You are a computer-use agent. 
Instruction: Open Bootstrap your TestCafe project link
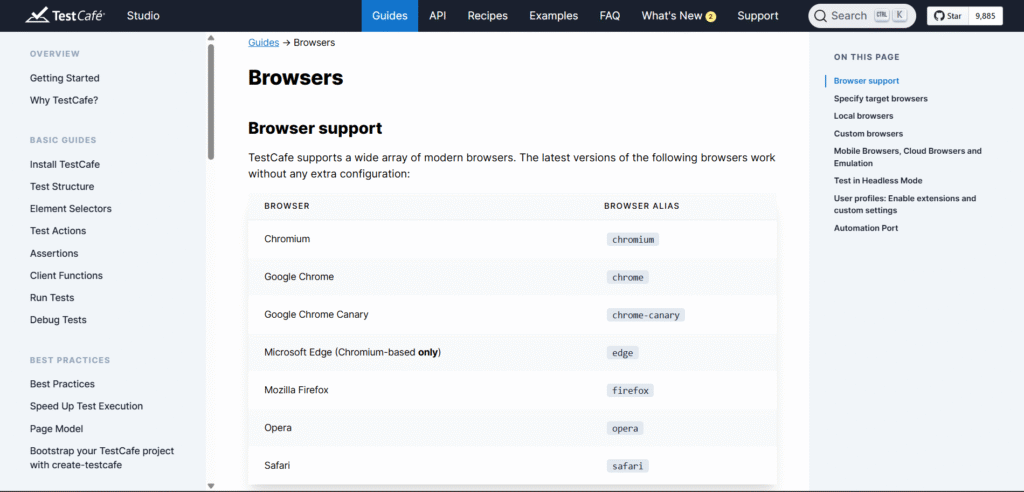click(102, 458)
